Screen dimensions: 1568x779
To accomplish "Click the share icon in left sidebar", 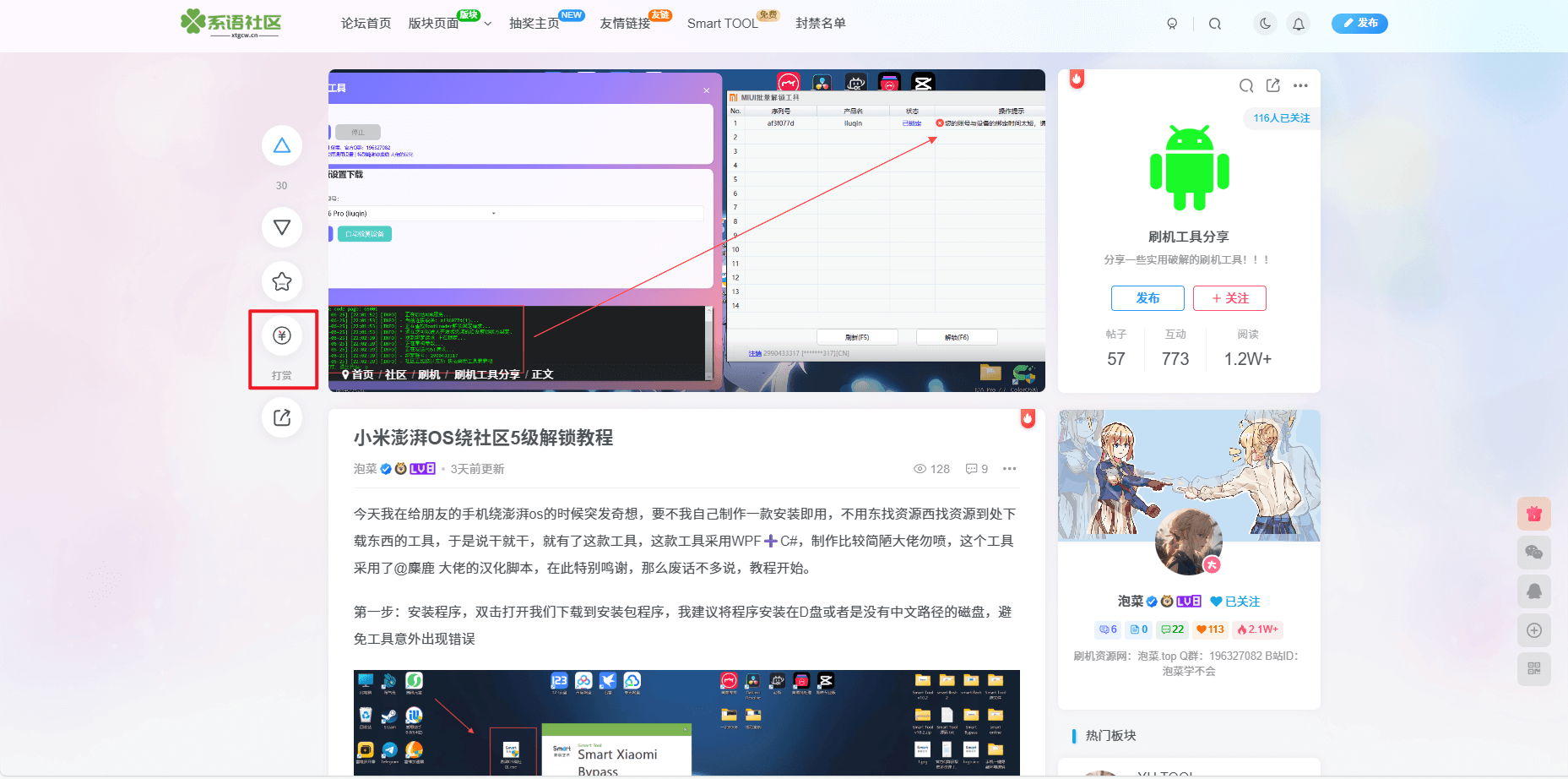I will click(282, 417).
